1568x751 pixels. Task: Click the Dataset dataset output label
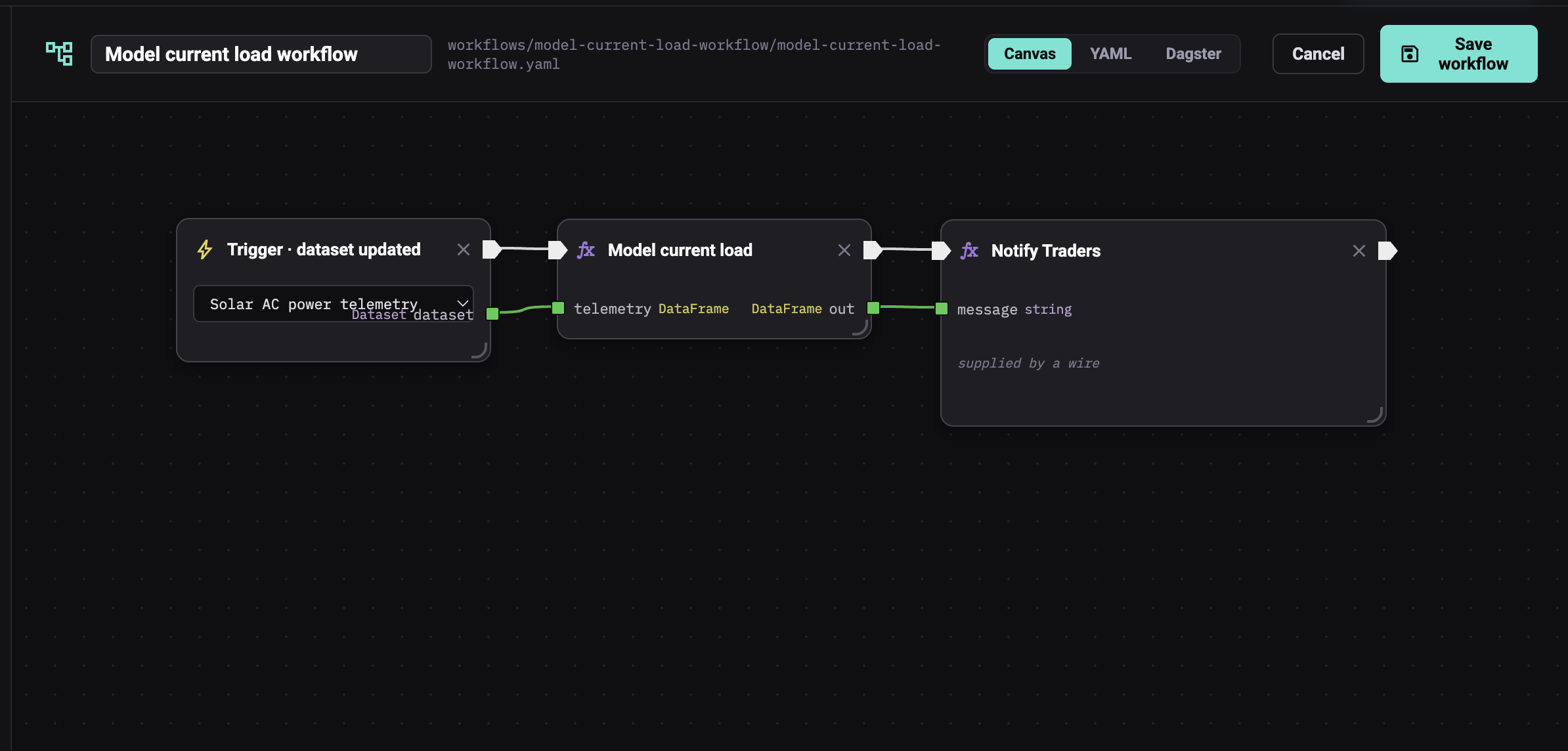click(x=412, y=315)
